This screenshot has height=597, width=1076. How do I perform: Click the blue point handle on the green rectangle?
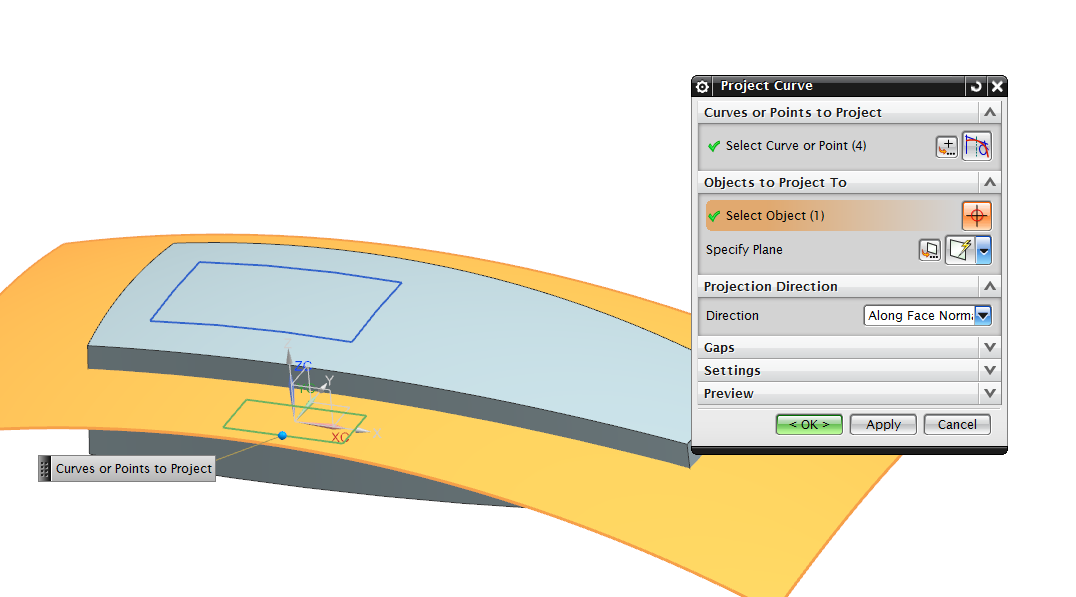point(282,436)
